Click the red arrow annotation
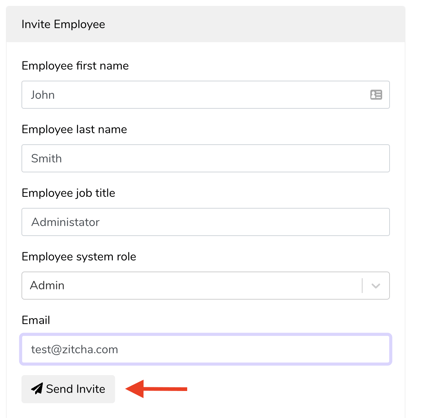The image size is (421, 418). coord(156,389)
